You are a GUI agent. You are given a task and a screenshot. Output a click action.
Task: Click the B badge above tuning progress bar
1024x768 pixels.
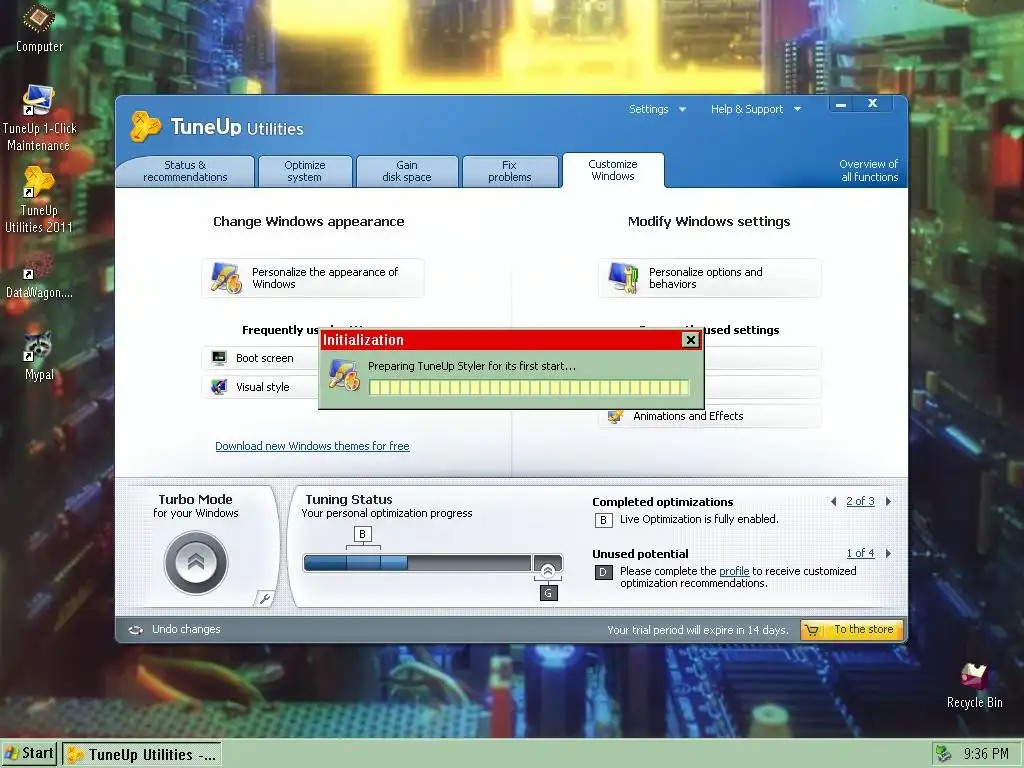tap(362, 534)
